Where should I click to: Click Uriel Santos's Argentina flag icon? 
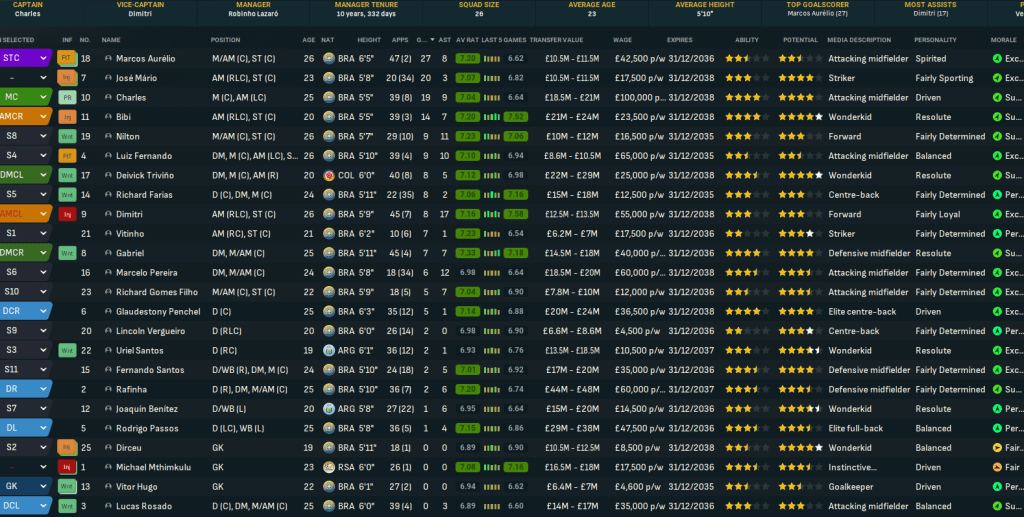(x=328, y=351)
